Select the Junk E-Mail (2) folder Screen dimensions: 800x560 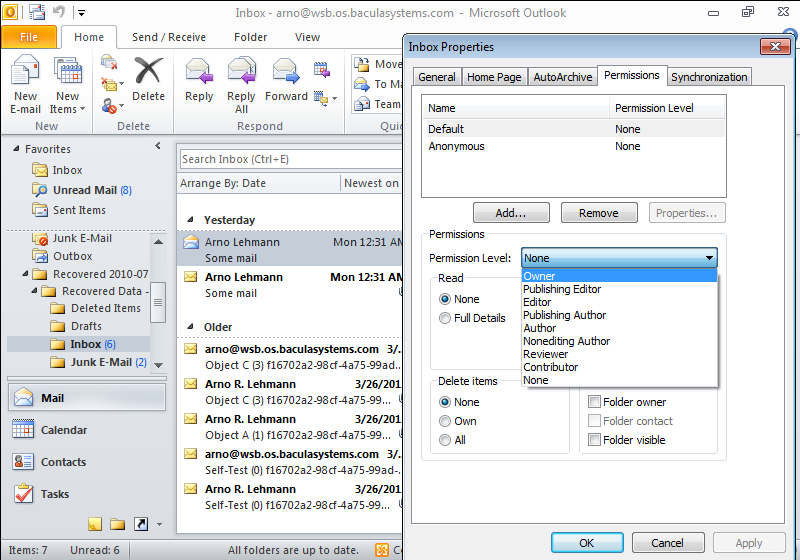[x=108, y=362]
